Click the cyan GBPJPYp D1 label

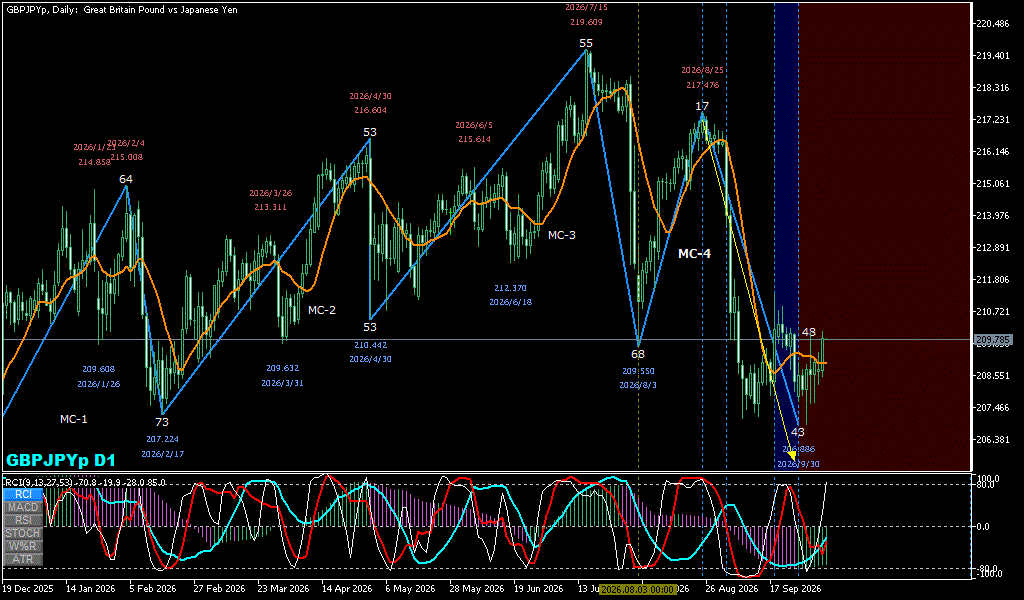click(61, 460)
